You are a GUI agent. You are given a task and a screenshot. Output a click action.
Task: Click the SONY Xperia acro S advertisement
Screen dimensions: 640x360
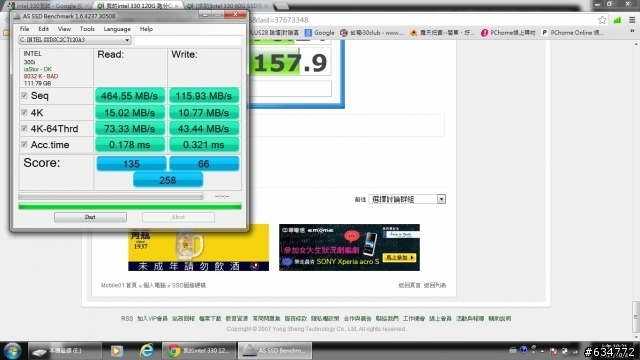pyautogui.click(x=349, y=247)
